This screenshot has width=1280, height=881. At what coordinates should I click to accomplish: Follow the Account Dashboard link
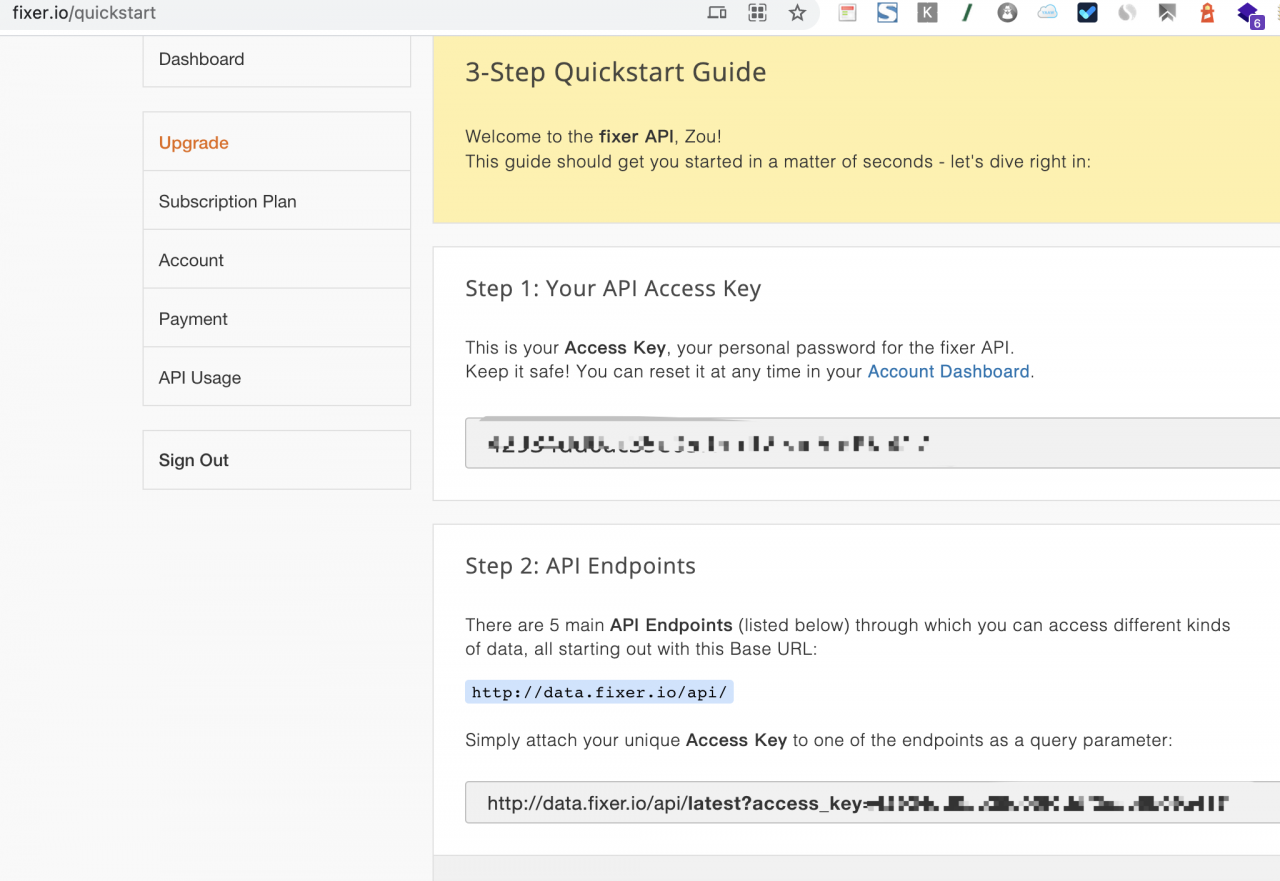pos(948,372)
